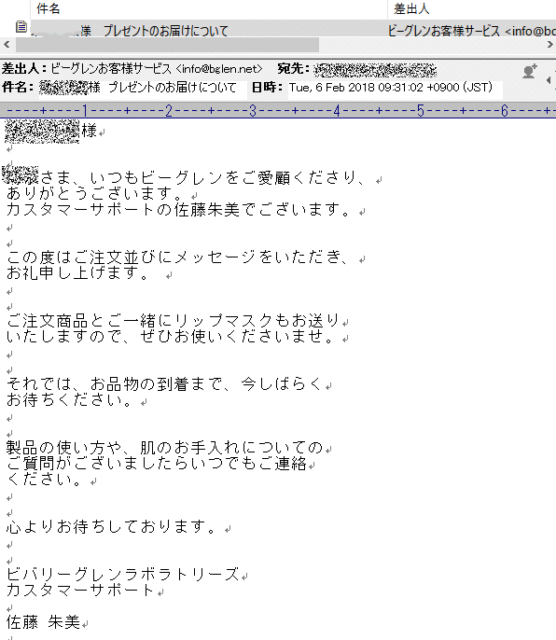556x640 pixels.
Task: Click the 佐藤 朱美 signature name
Action: tap(43, 622)
